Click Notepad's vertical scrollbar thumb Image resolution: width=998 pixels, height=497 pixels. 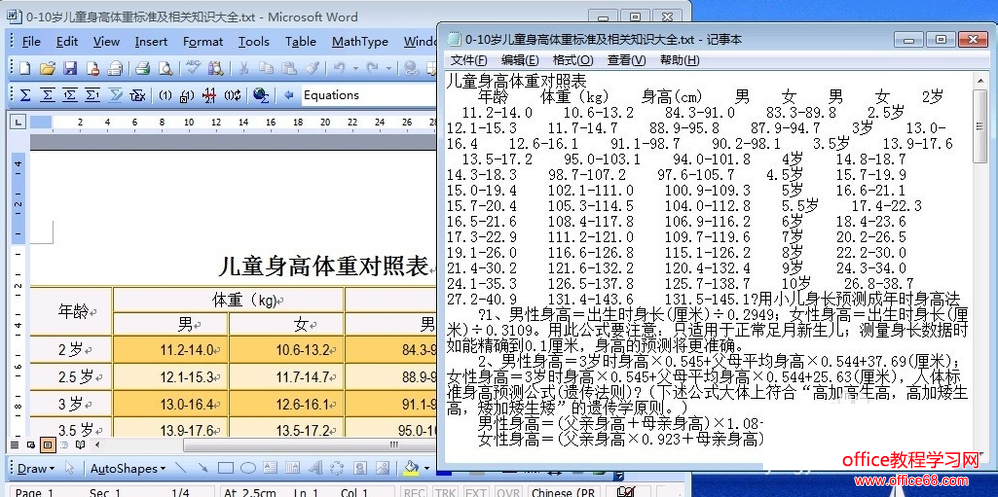click(981, 126)
